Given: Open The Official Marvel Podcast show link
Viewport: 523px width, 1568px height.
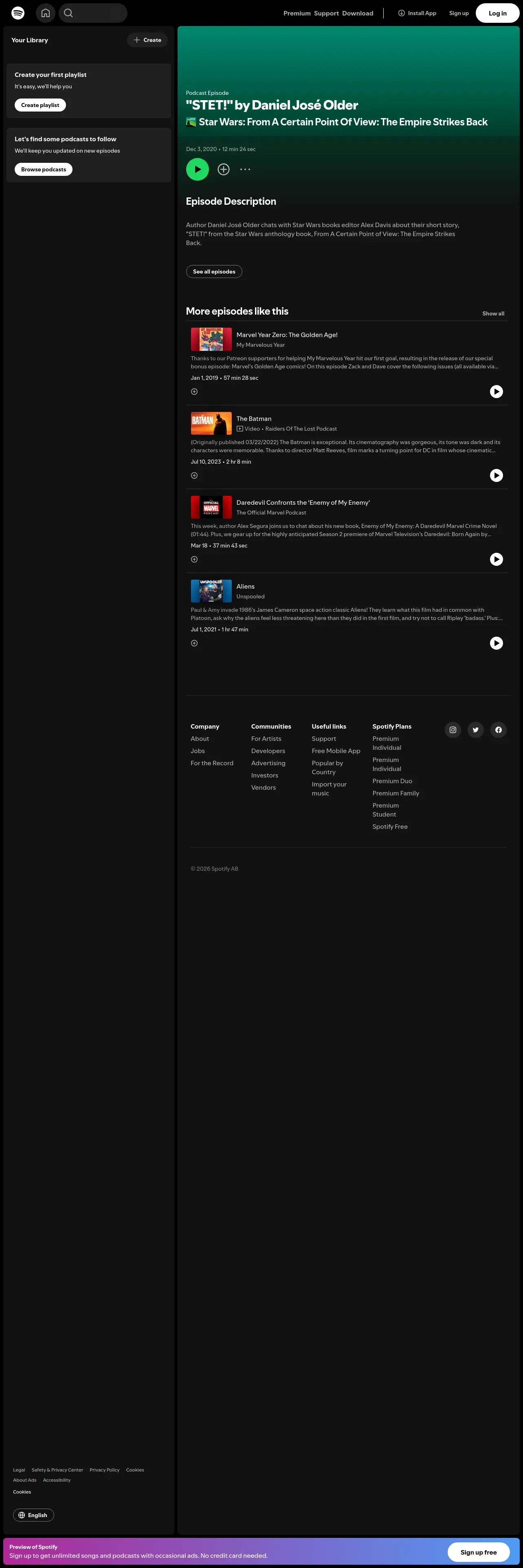Looking at the screenshot, I should [272, 513].
